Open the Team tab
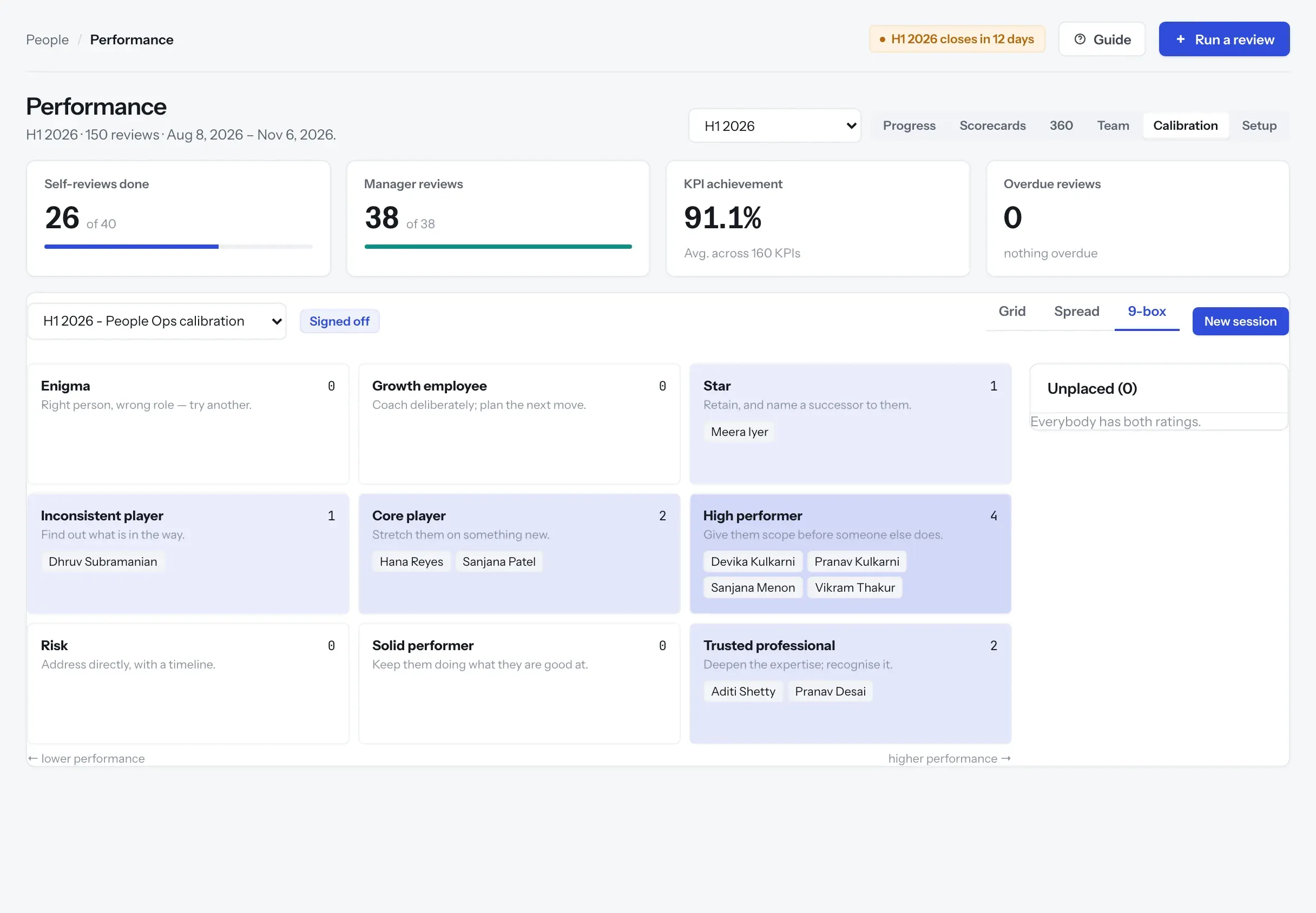1316x913 pixels. [1113, 126]
